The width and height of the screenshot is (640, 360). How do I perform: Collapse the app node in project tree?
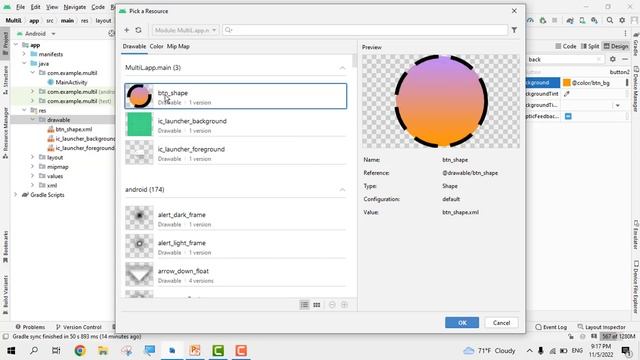click(x=16, y=45)
